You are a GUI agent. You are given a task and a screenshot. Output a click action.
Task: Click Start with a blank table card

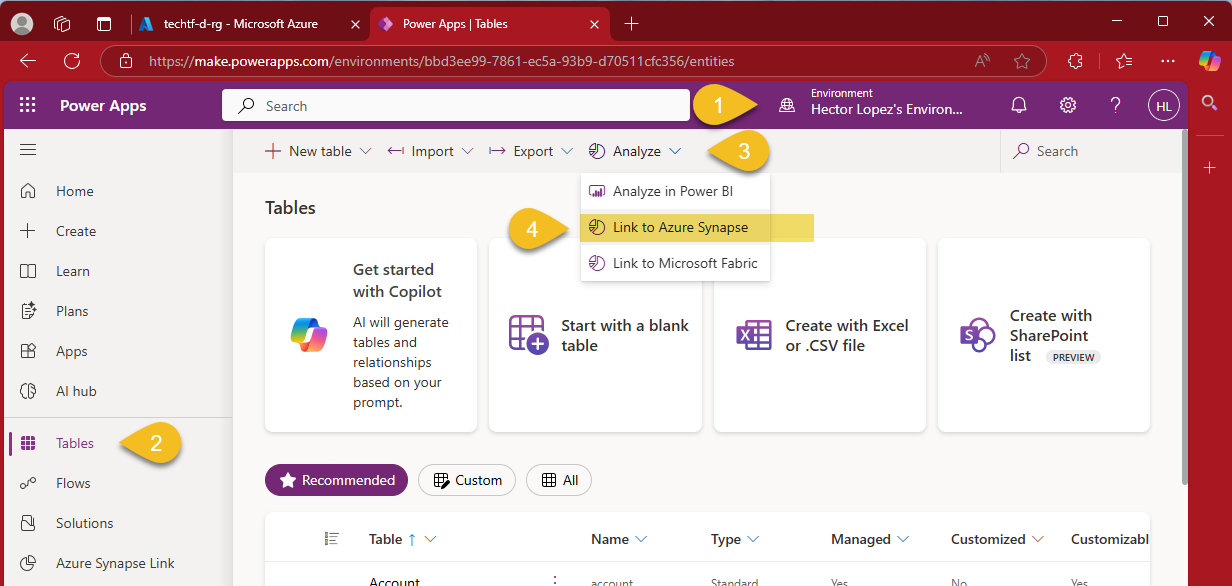pos(595,335)
